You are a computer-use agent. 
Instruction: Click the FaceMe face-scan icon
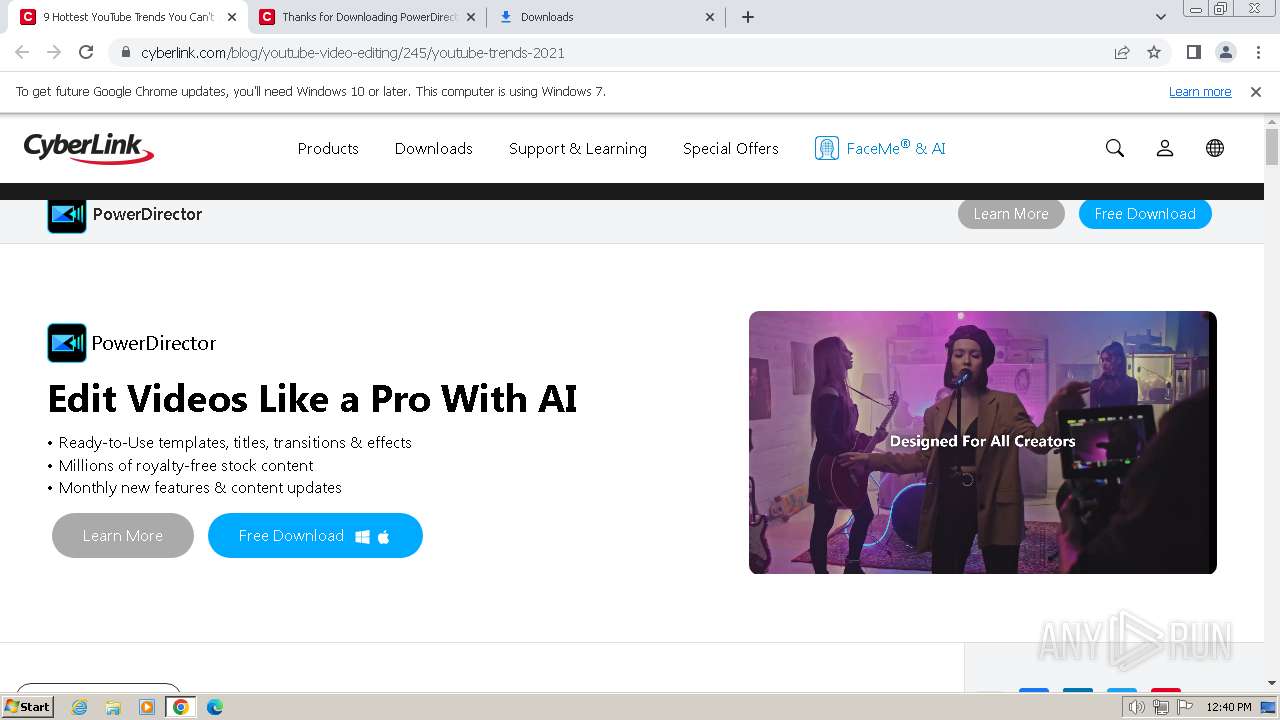827,148
